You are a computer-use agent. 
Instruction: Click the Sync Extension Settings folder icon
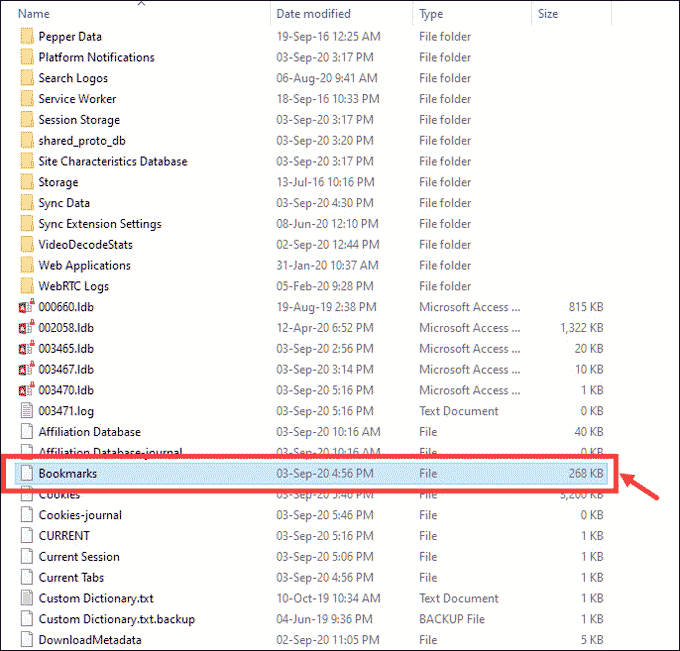(x=27, y=224)
